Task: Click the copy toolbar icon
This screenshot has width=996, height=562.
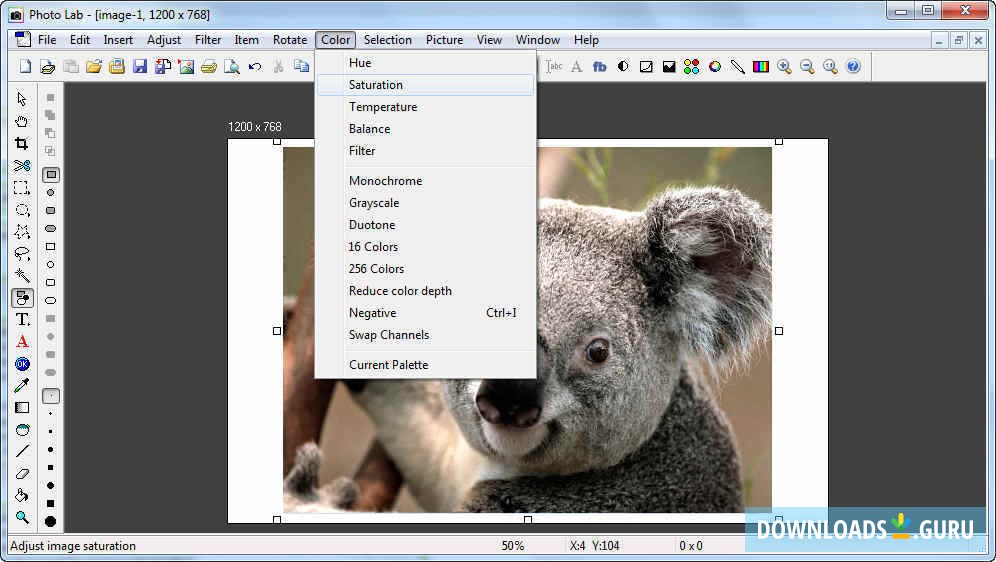Action: (301, 66)
